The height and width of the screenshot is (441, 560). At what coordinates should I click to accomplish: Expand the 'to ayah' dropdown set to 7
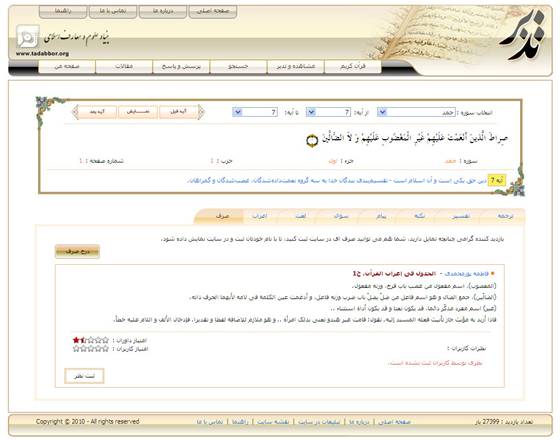(x=255, y=112)
